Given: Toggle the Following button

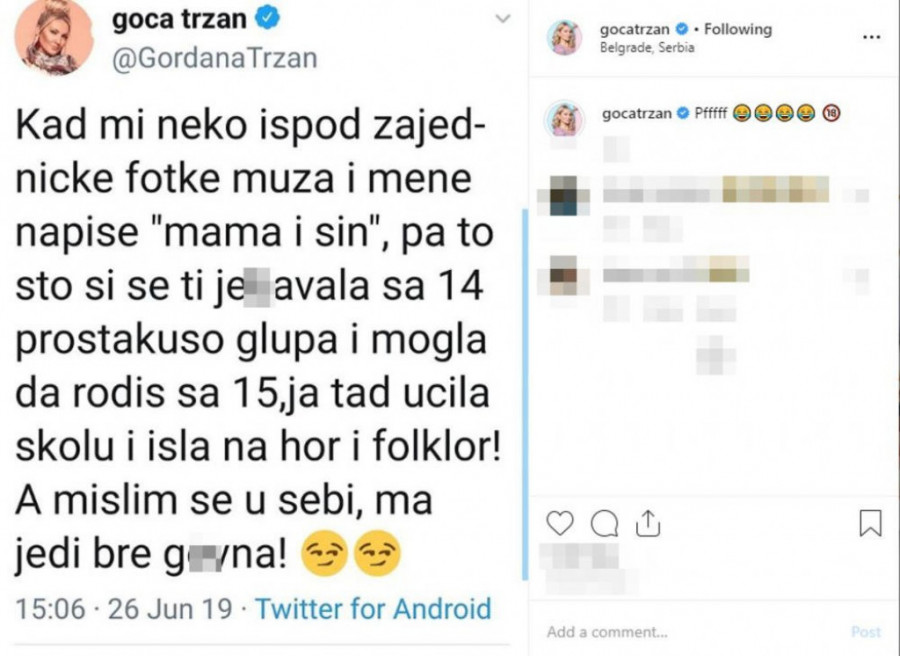Looking at the screenshot, I should tap(738, 30).
